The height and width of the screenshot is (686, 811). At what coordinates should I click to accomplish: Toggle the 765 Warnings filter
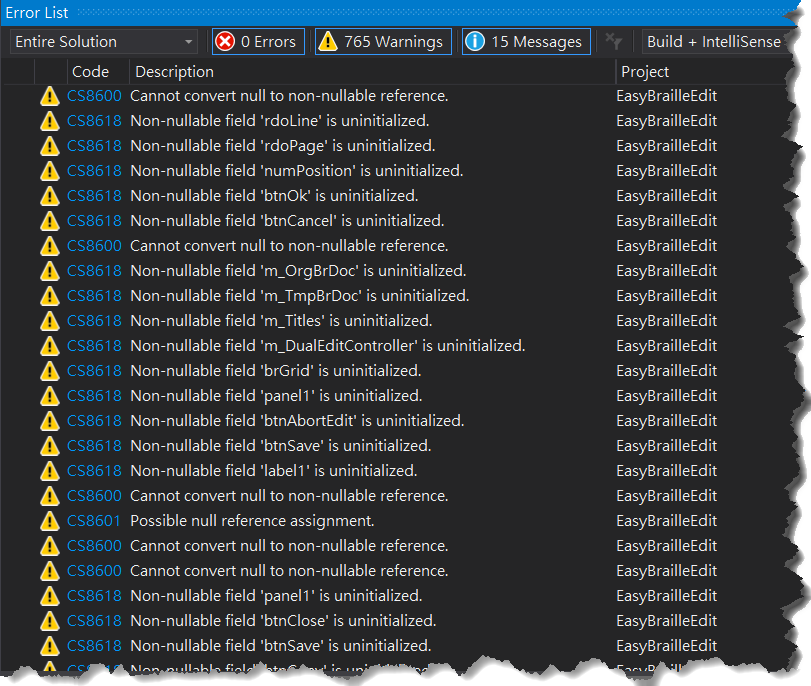click(x=383, y=41)
